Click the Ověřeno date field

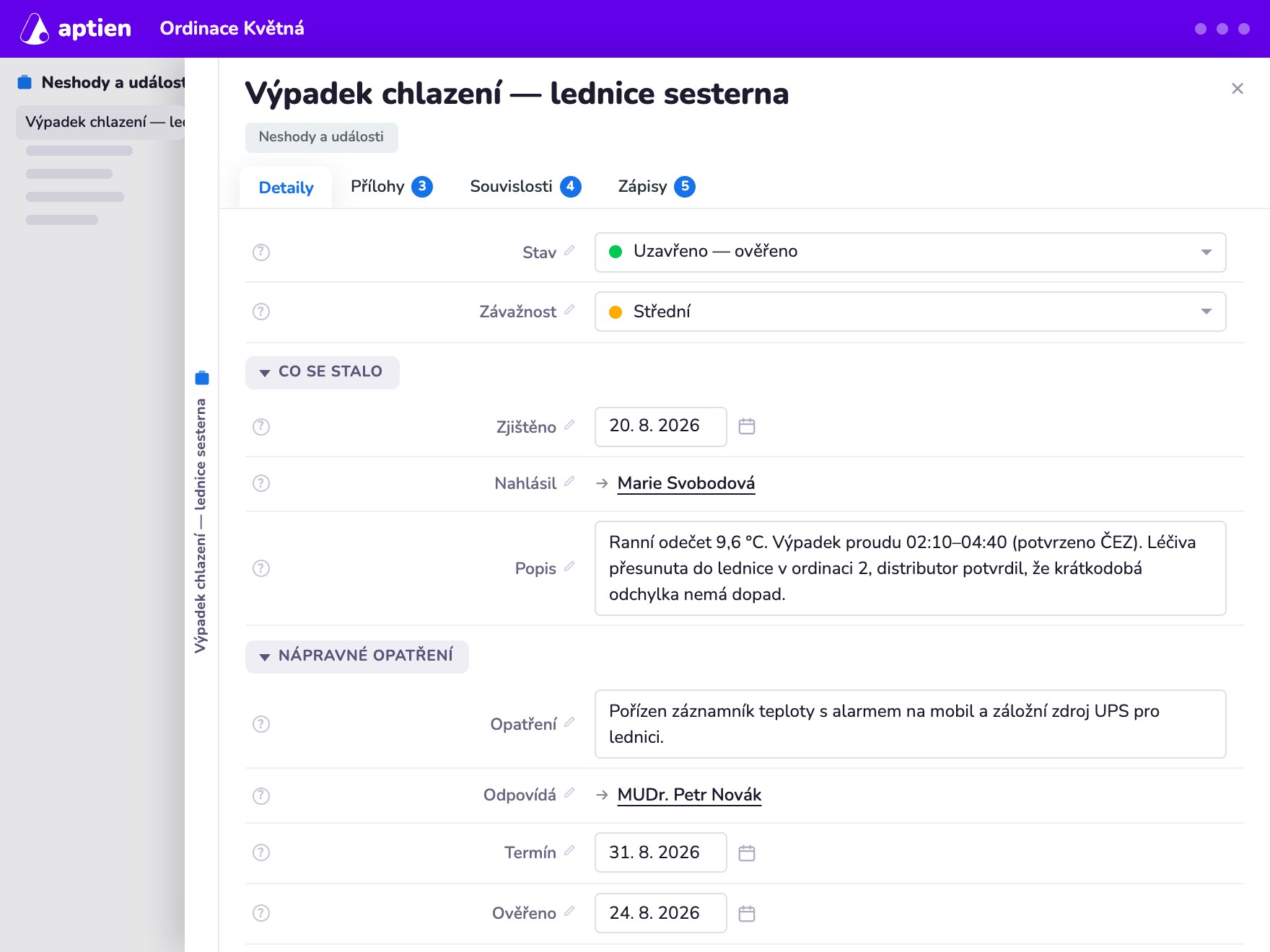(660, 913)
